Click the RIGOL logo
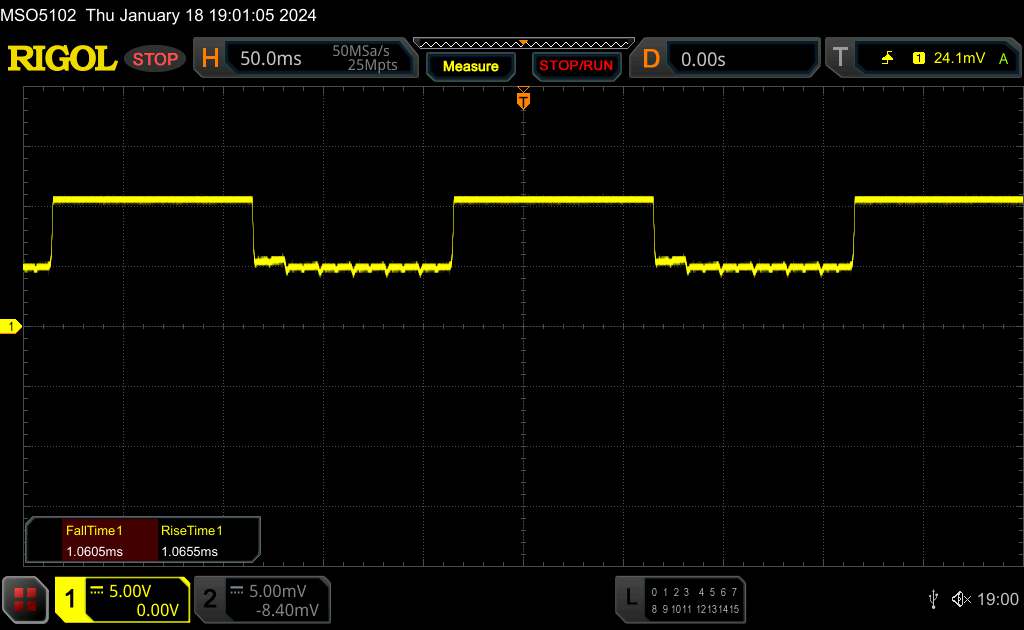This screenshot has height=630, width=1024. click(62, 59)
